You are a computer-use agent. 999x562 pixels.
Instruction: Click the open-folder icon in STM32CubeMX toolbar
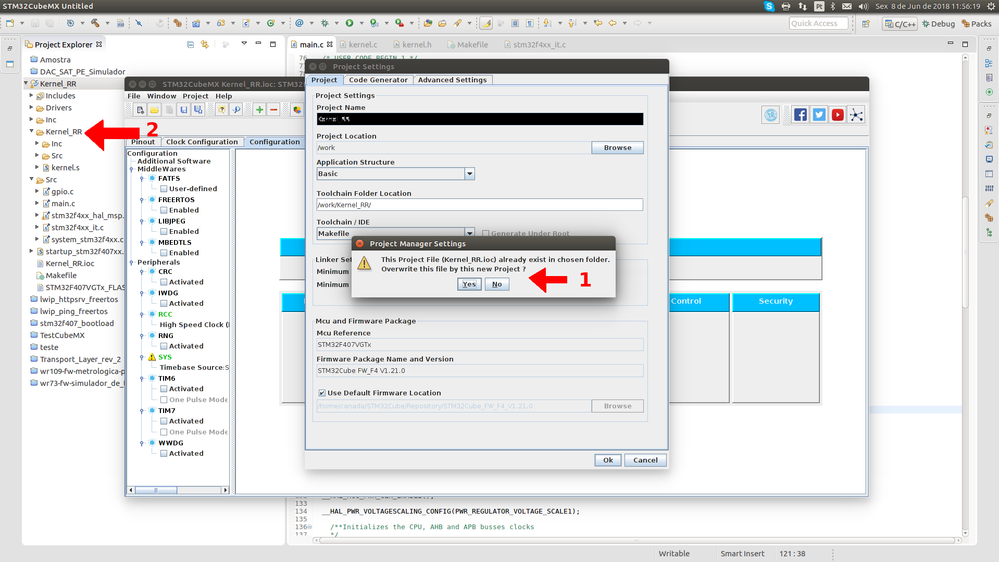click(154, 110)
